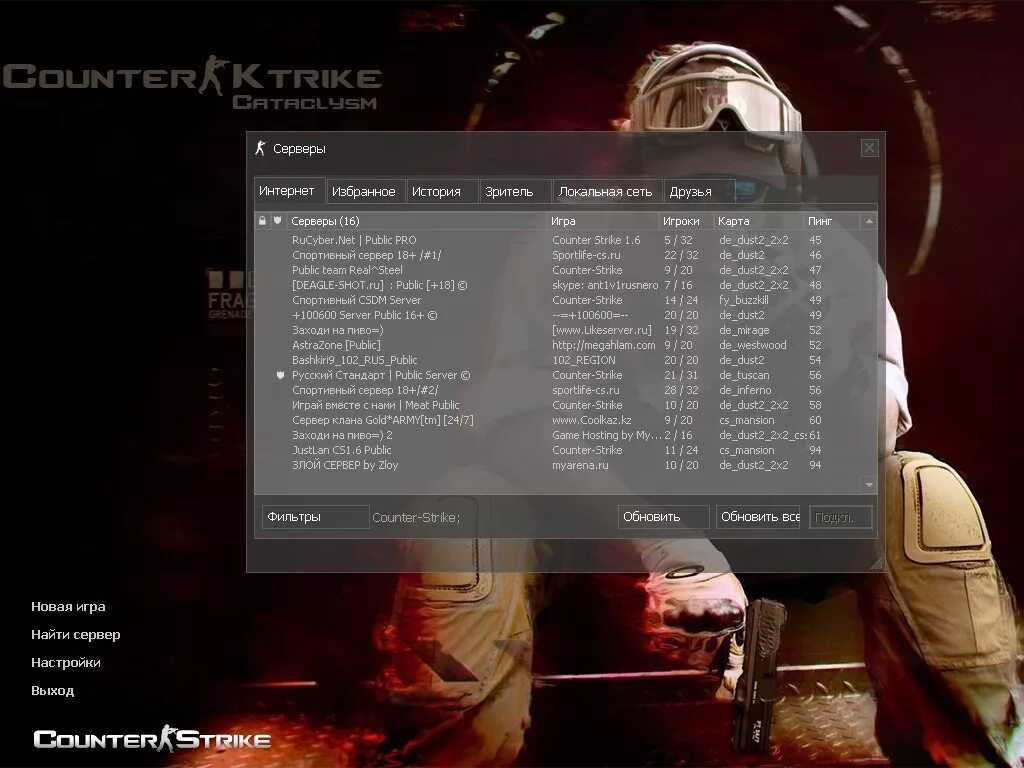The width and height of the screenshot is (1024, 768).
Task: Open the Фильтры button
Action: tap(315, 517)
